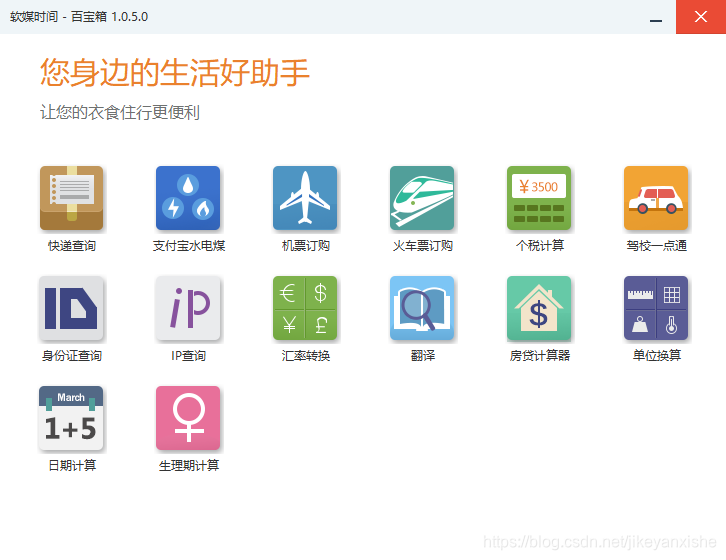726x560 pixels.
Task: Click the window title 软媒时间 - 百宝箱 1.0.5.0
Action: 79,17
